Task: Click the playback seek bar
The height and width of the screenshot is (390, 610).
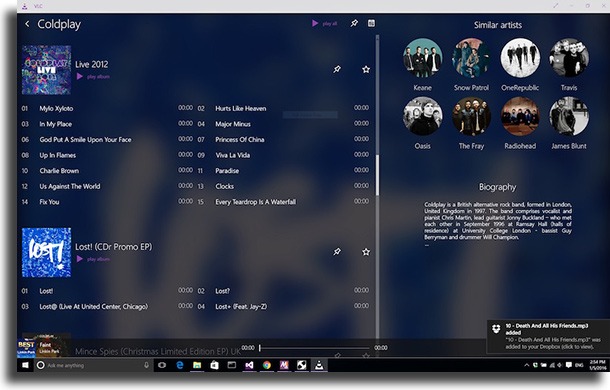Action: 314,348
